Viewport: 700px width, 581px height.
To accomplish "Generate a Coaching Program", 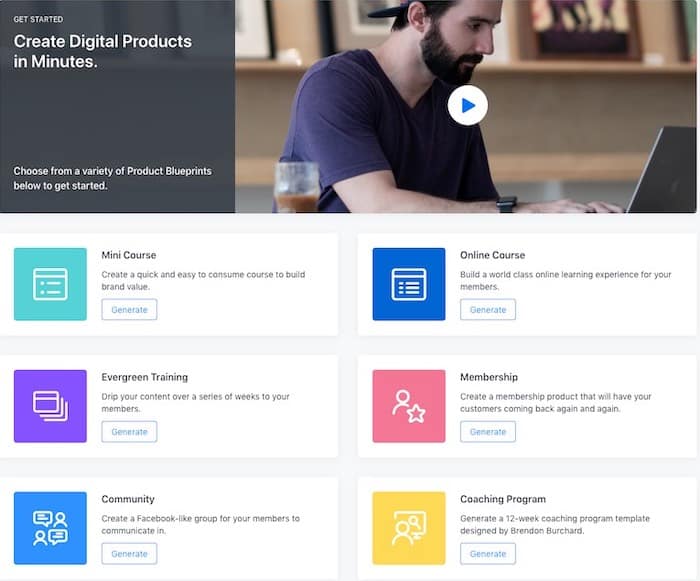I will point(488,553).
